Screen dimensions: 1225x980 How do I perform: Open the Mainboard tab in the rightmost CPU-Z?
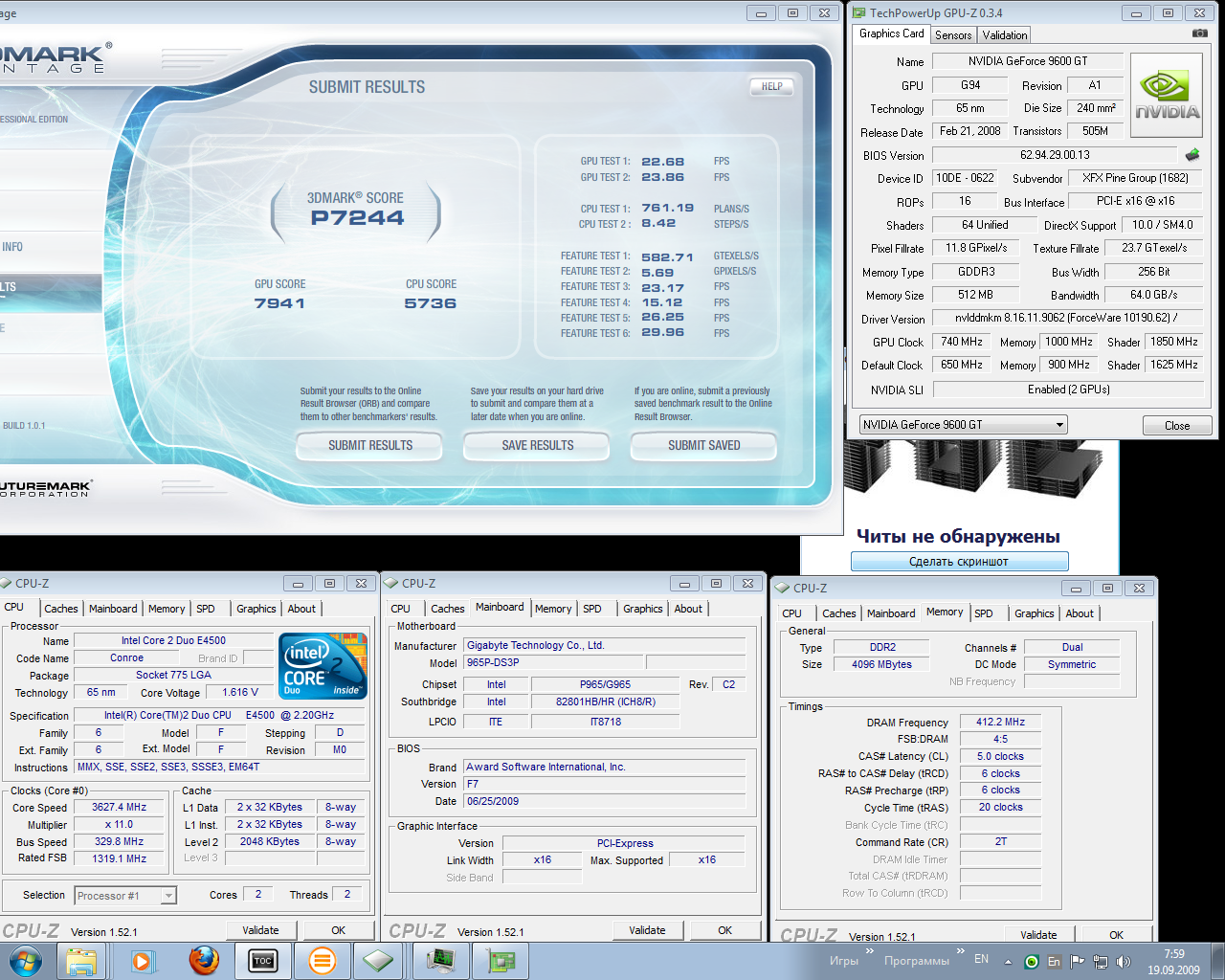(891, 613)
